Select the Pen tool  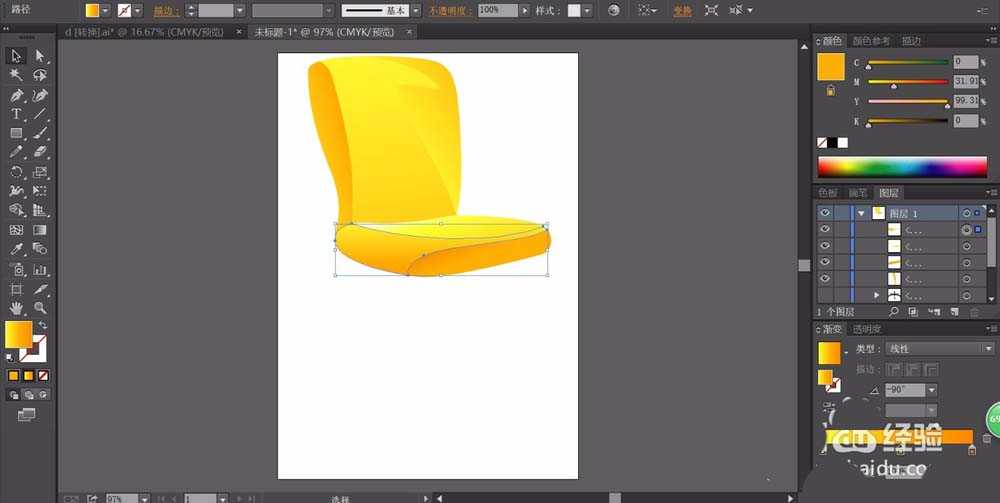(16, 95)
